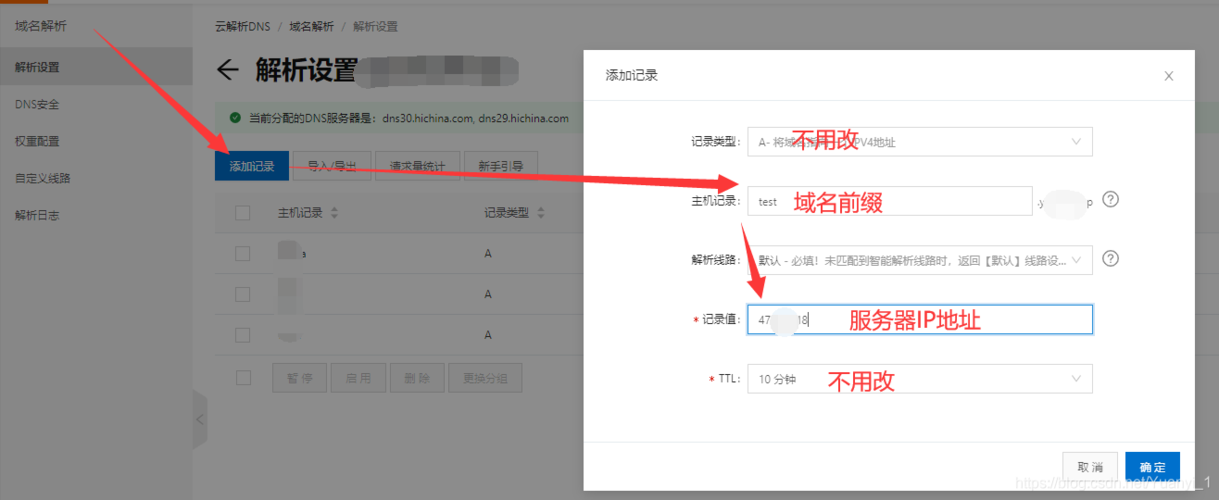This screenshot has height=500, width=1219.
Task: Click the back arrow next to 解析设置
Action: (x=228, y=69)
